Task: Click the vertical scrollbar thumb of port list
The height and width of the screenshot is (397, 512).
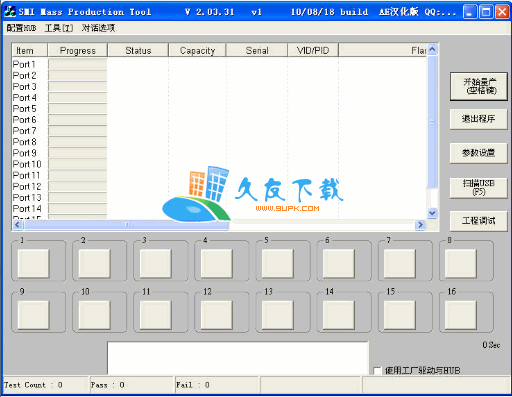Action: [x=432, y=122]
